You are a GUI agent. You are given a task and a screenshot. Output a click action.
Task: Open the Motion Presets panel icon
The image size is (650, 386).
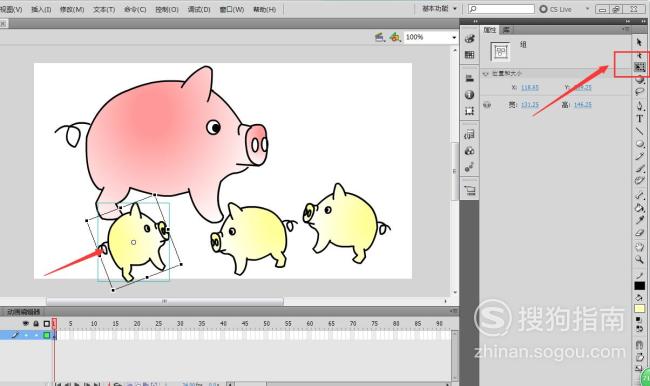pyautogui.click(x=469, y=167)
